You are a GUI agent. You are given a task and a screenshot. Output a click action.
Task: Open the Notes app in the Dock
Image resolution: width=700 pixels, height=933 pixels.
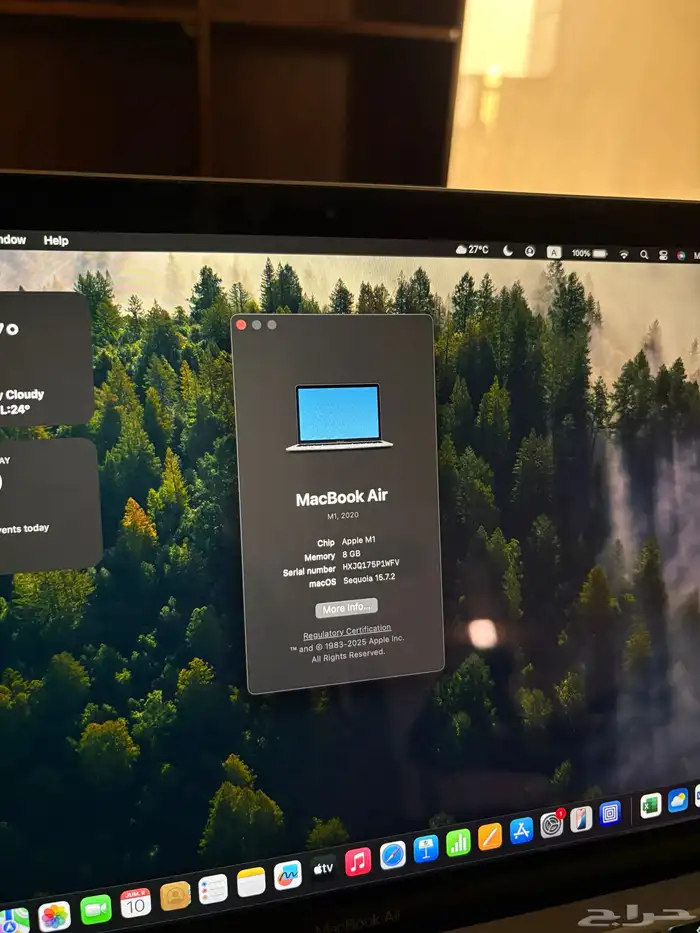click(x=251, y=882)
